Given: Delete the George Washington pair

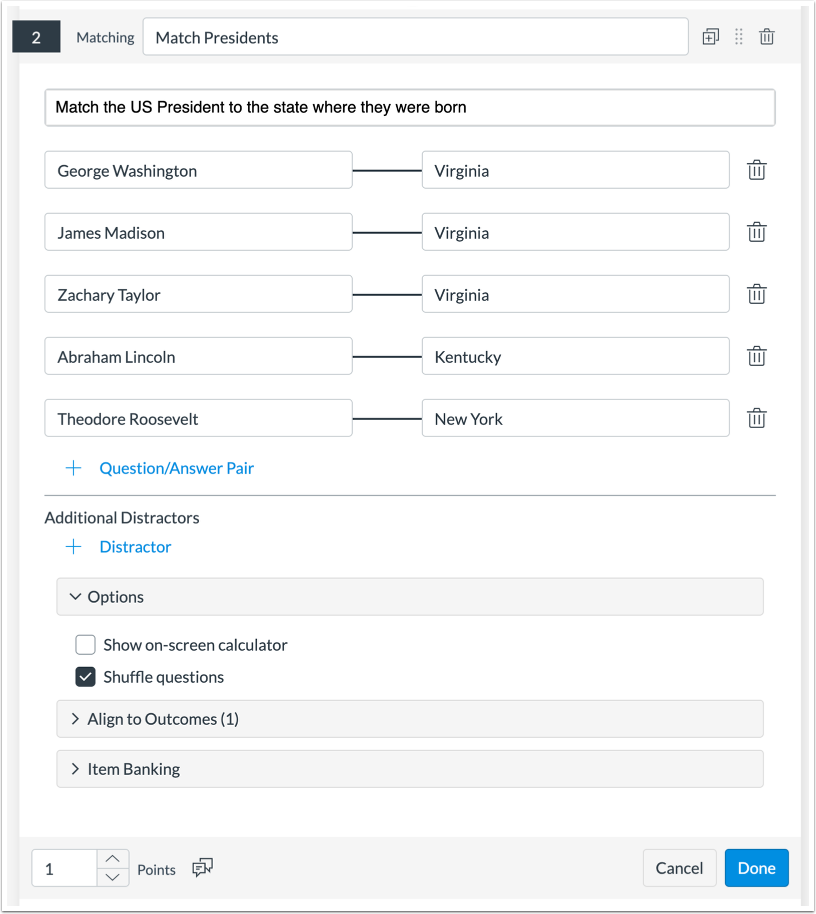Looking at the screenshot, I should (x=757, y=170).
